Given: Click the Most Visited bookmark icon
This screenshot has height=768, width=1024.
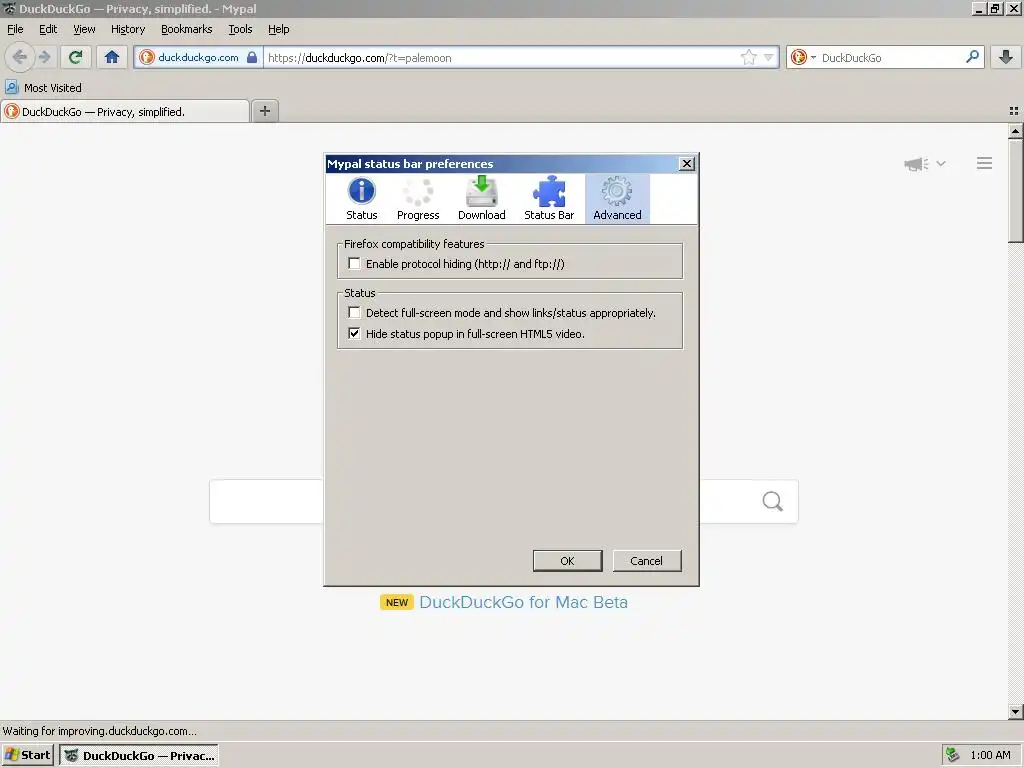Looking at the screenshot, I should (x=12, y=87).
